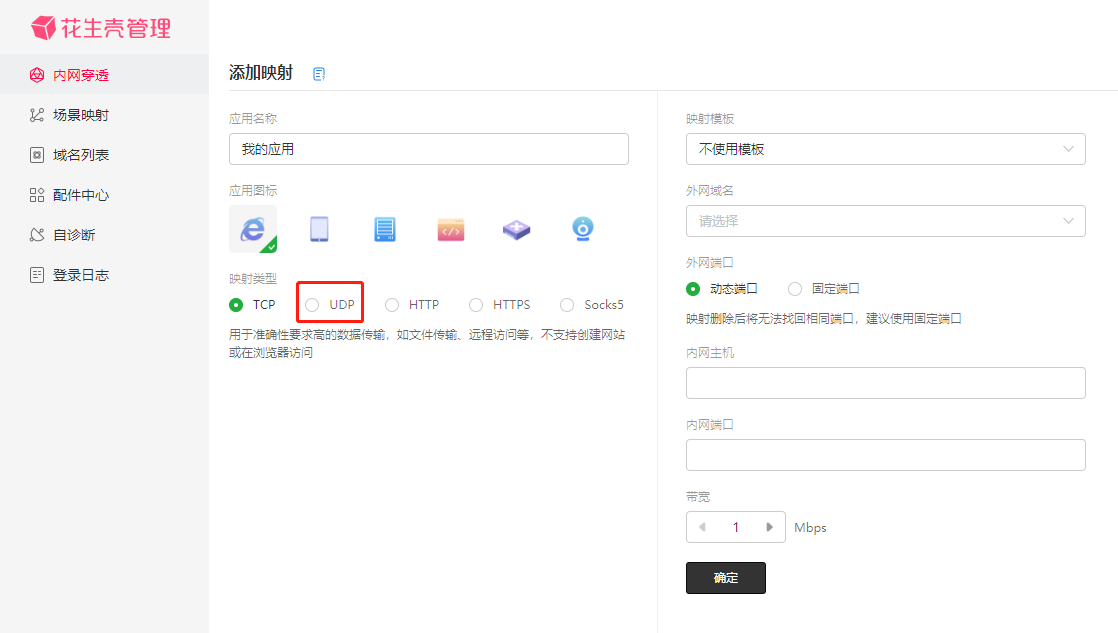Click the 内网穿透 sidebar icon
Image resolution: width=1118 pixels, height=633 pixels.
(36, 75)
